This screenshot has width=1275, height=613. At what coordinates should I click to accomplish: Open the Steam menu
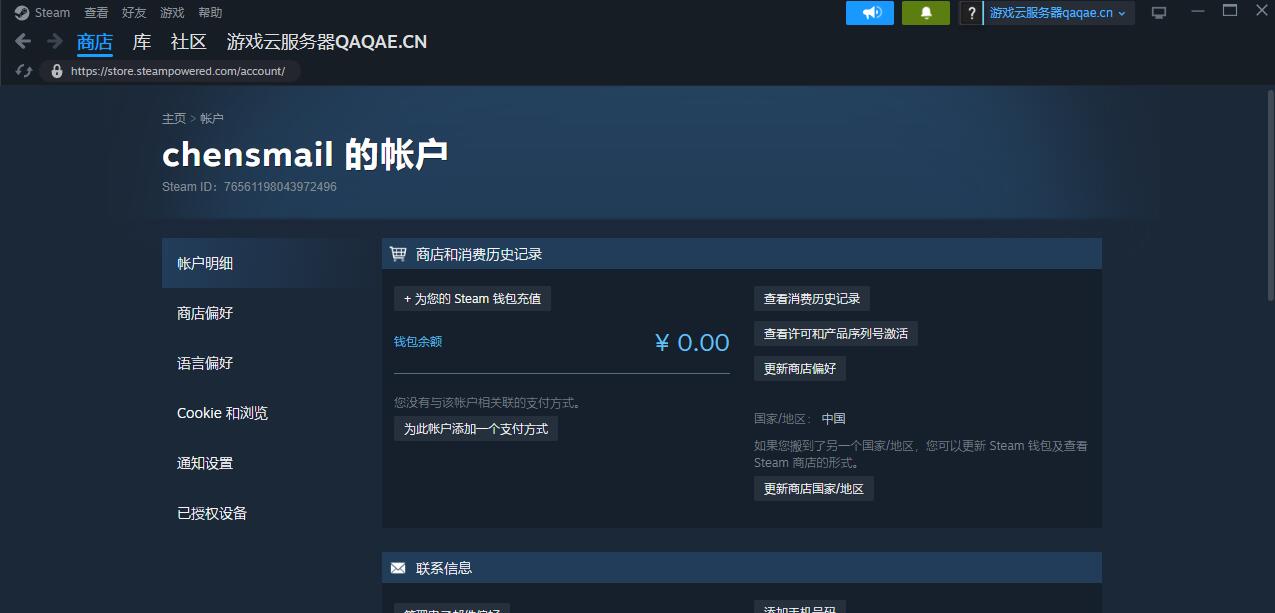53,13
